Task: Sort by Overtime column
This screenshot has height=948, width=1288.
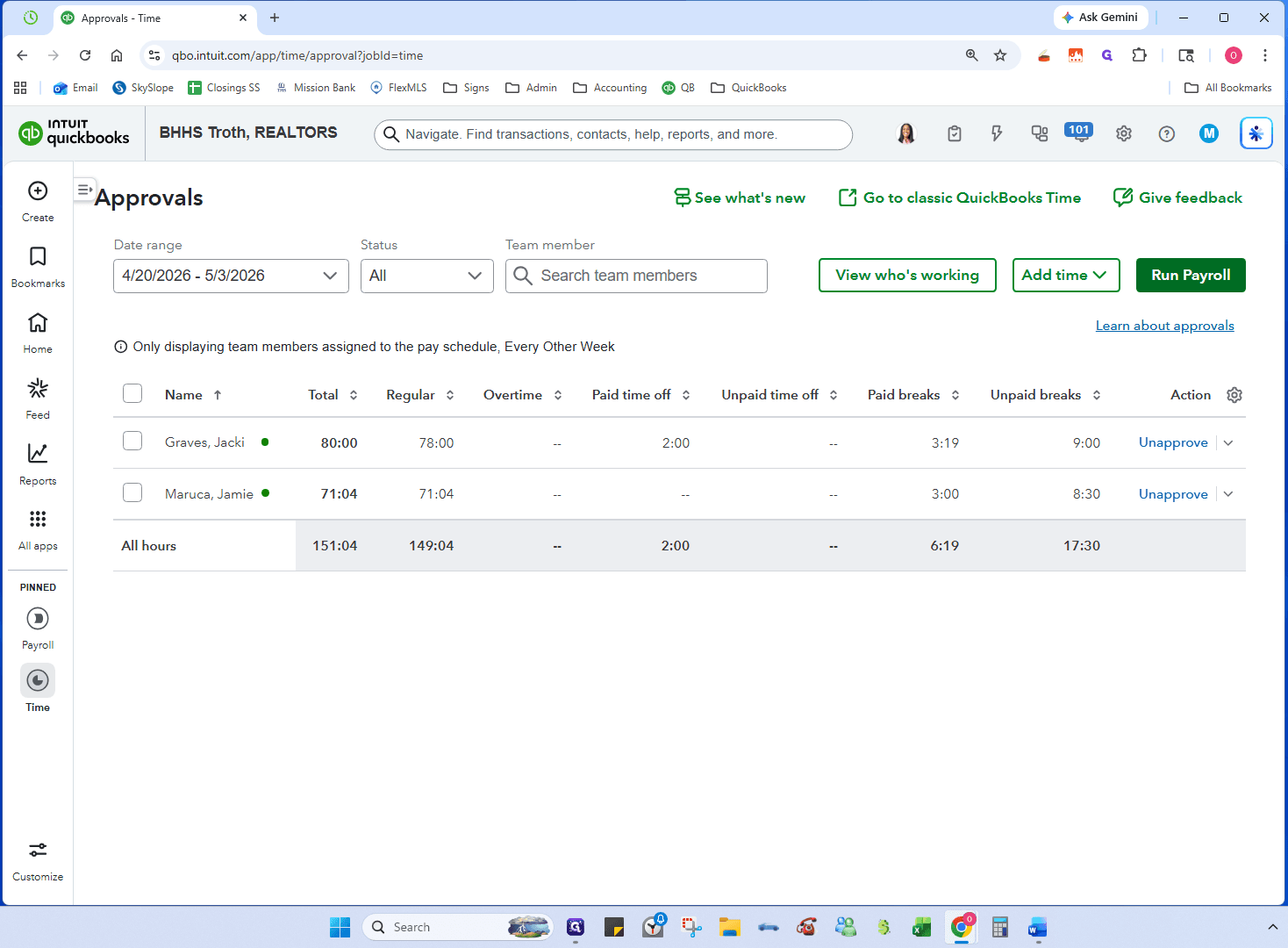Action: [x=522, y=395]
